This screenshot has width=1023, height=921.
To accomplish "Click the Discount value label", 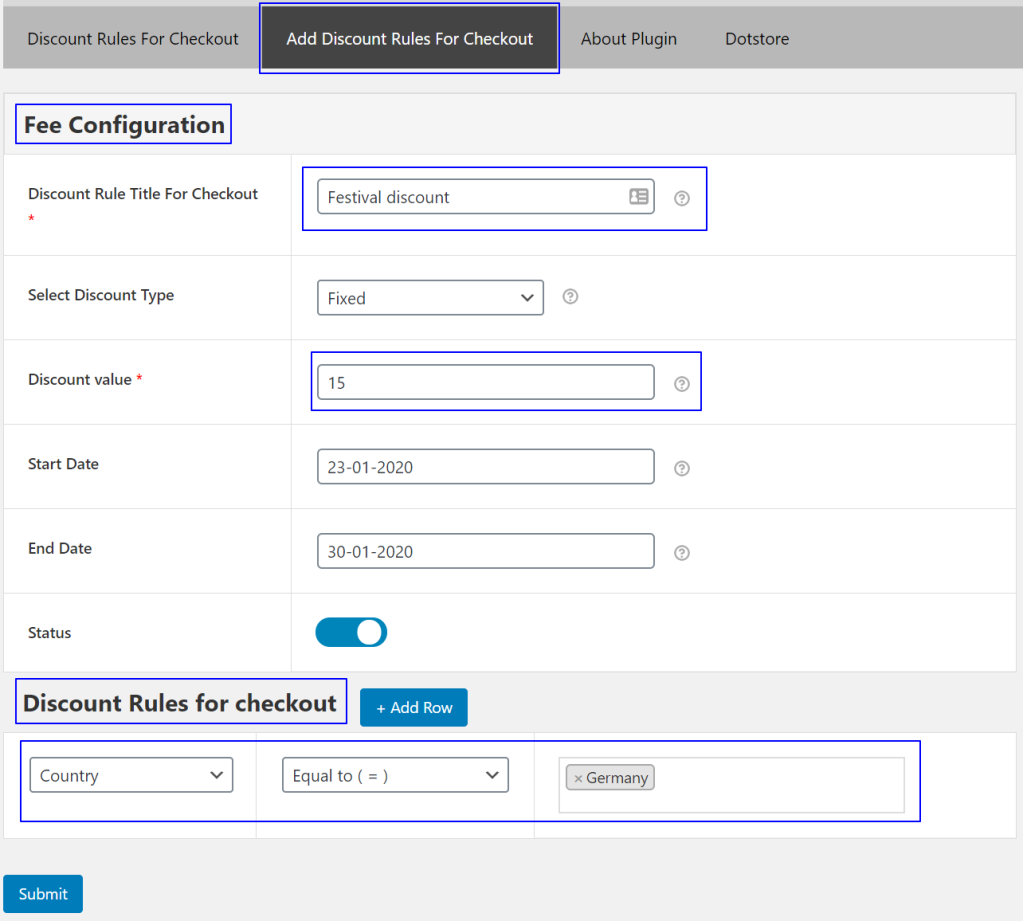I will point(80,380).
